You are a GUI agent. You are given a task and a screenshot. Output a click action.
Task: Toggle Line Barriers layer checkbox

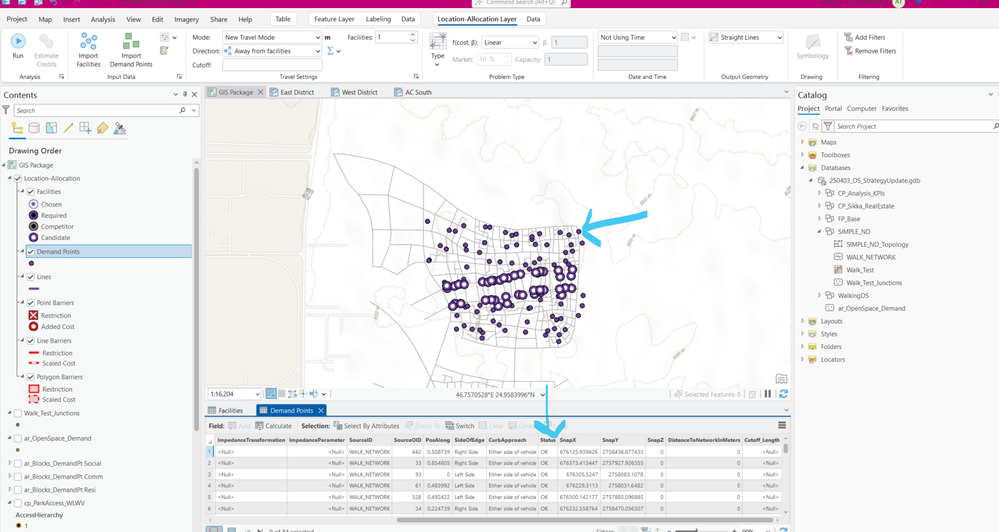tap(31, 341)
